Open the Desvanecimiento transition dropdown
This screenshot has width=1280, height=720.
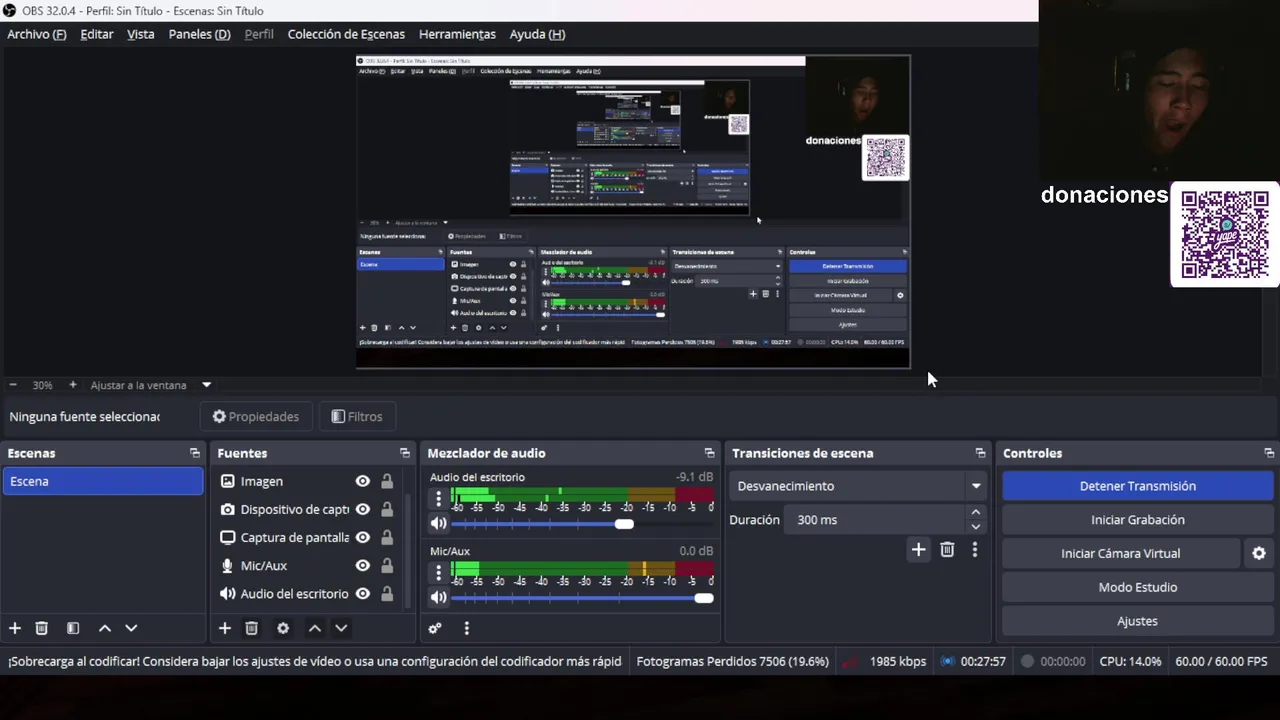[858, 486]
